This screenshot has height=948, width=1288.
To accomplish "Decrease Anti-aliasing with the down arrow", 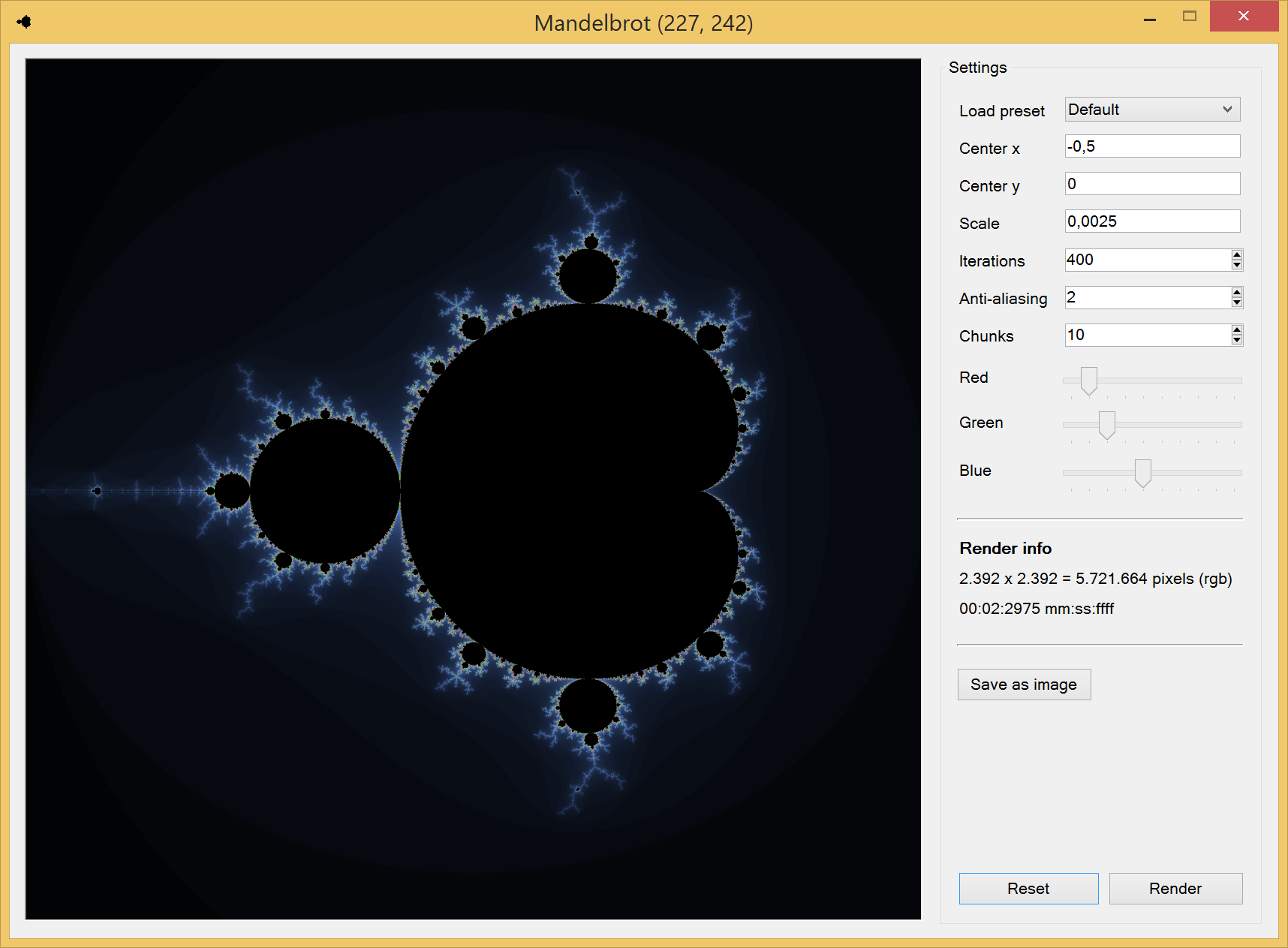I will tap(1237, 302).
